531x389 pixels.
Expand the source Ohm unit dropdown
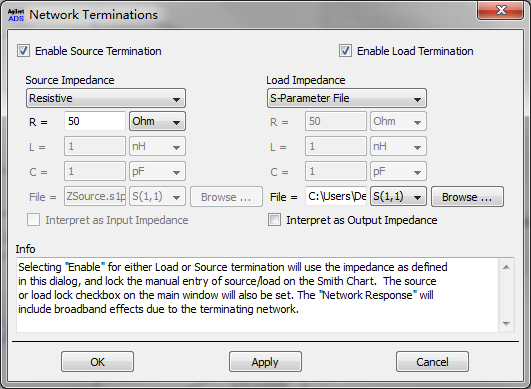click(x=157, y=121)
